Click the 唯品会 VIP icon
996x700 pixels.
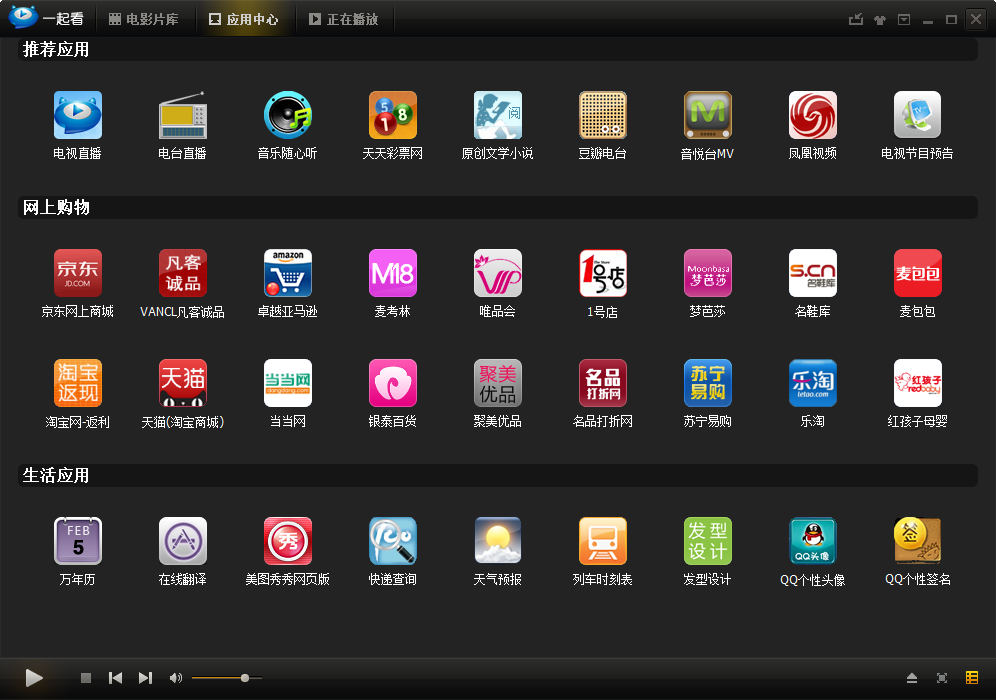tap(497, 273)
